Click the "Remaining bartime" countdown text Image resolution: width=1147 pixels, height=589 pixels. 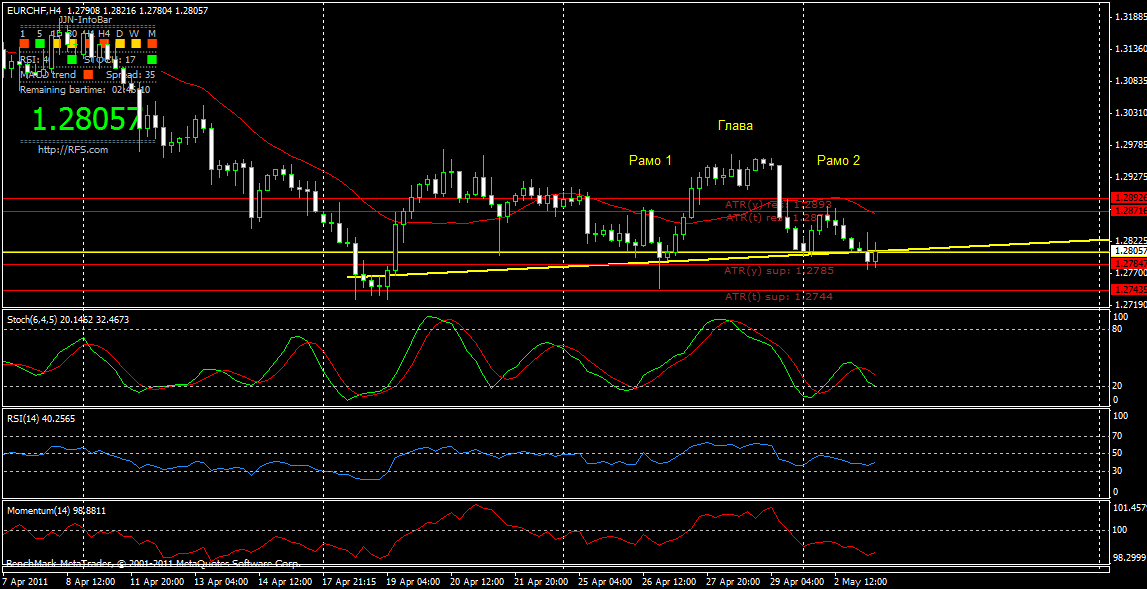(x=85, y=90)
